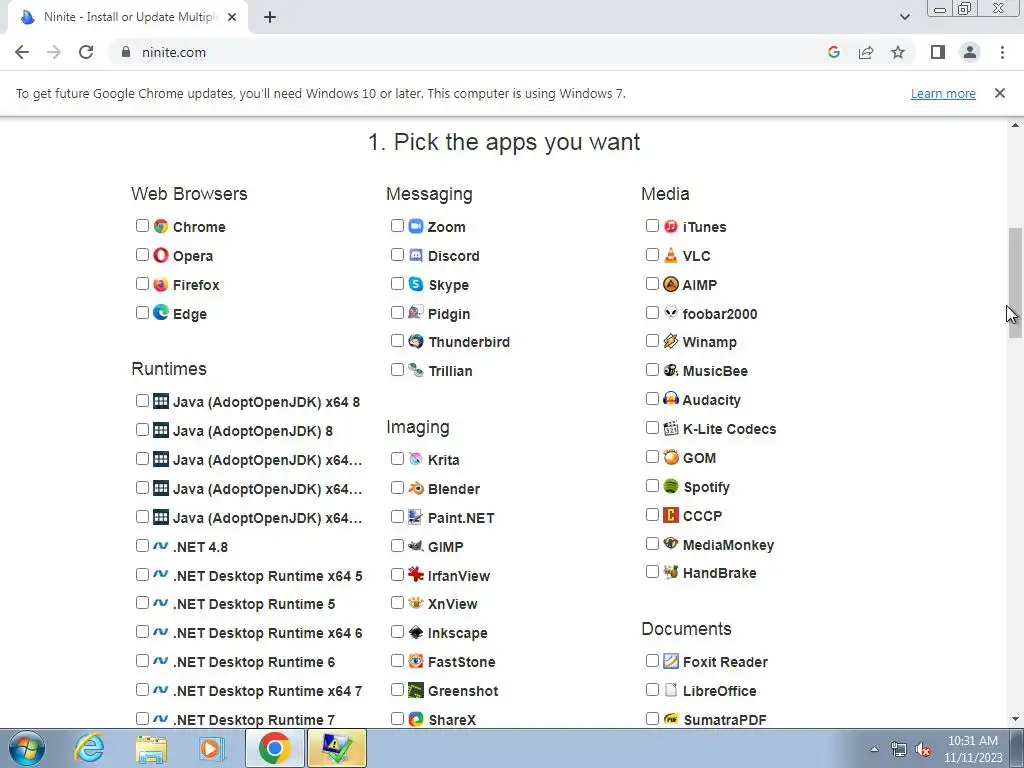Click the MediaMonkey label text
This screenshot has height=768, width=1024.
tap(728, 545)
